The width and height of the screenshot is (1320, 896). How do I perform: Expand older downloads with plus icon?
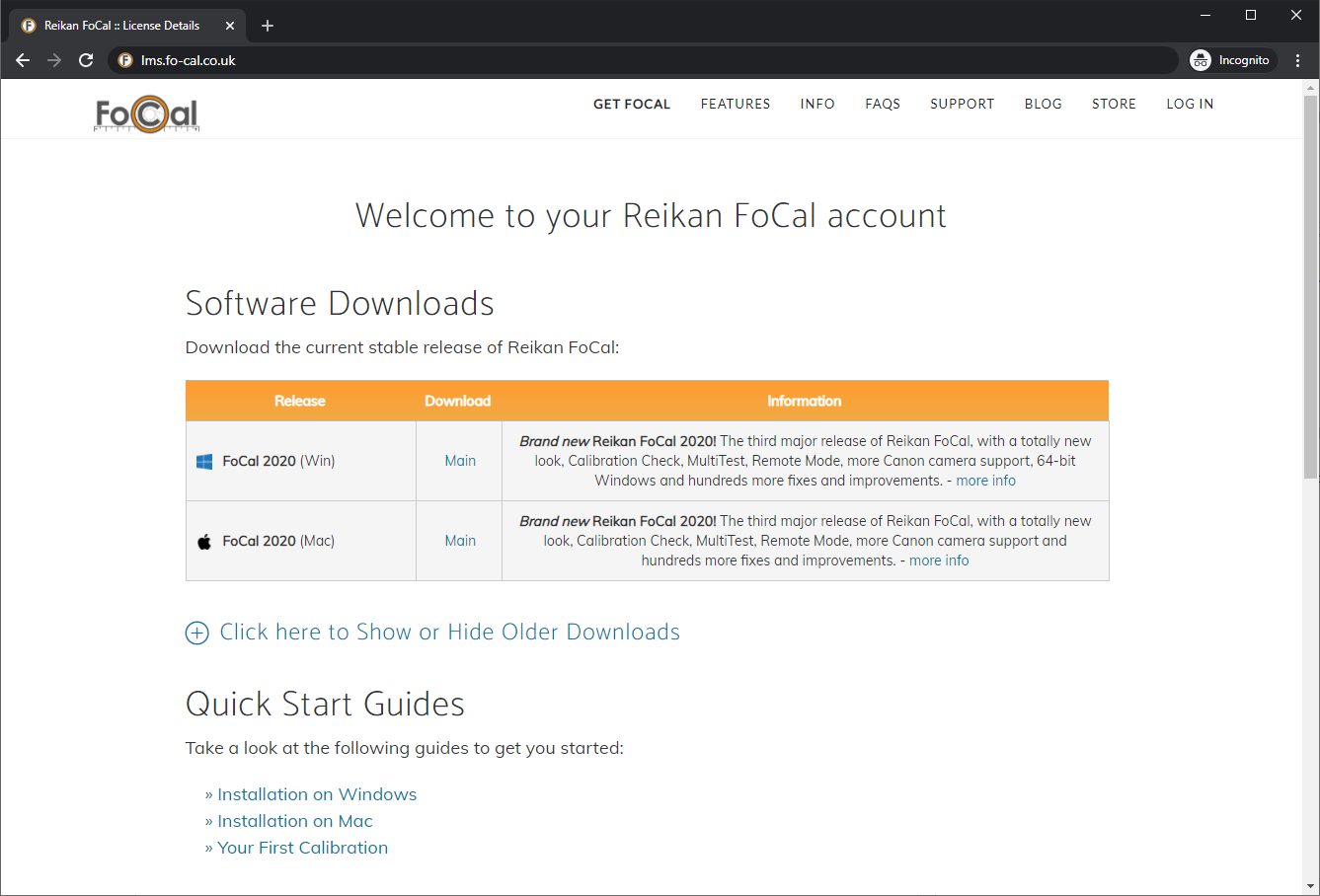tap(197, 634)
